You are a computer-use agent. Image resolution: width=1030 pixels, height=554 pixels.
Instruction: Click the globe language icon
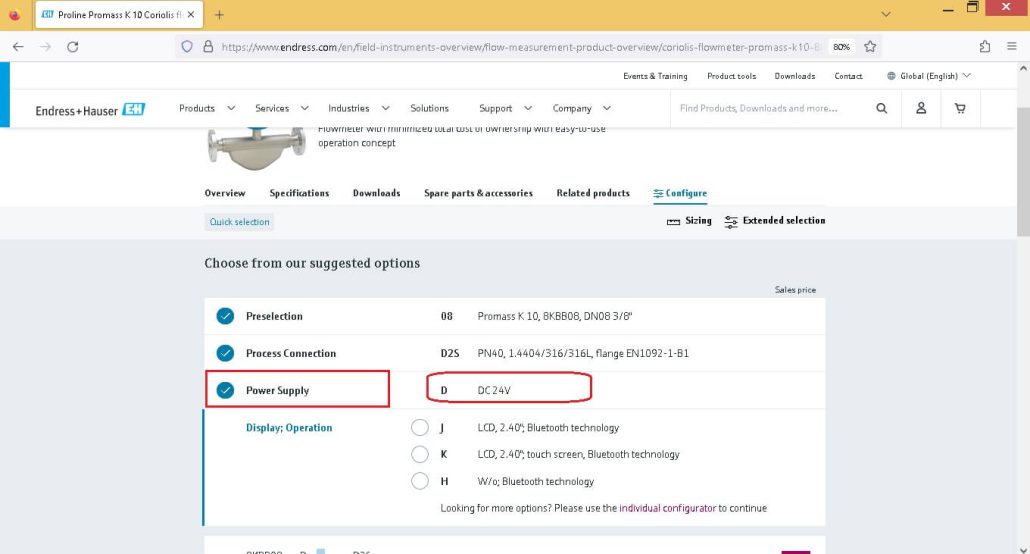coord(891,76)
